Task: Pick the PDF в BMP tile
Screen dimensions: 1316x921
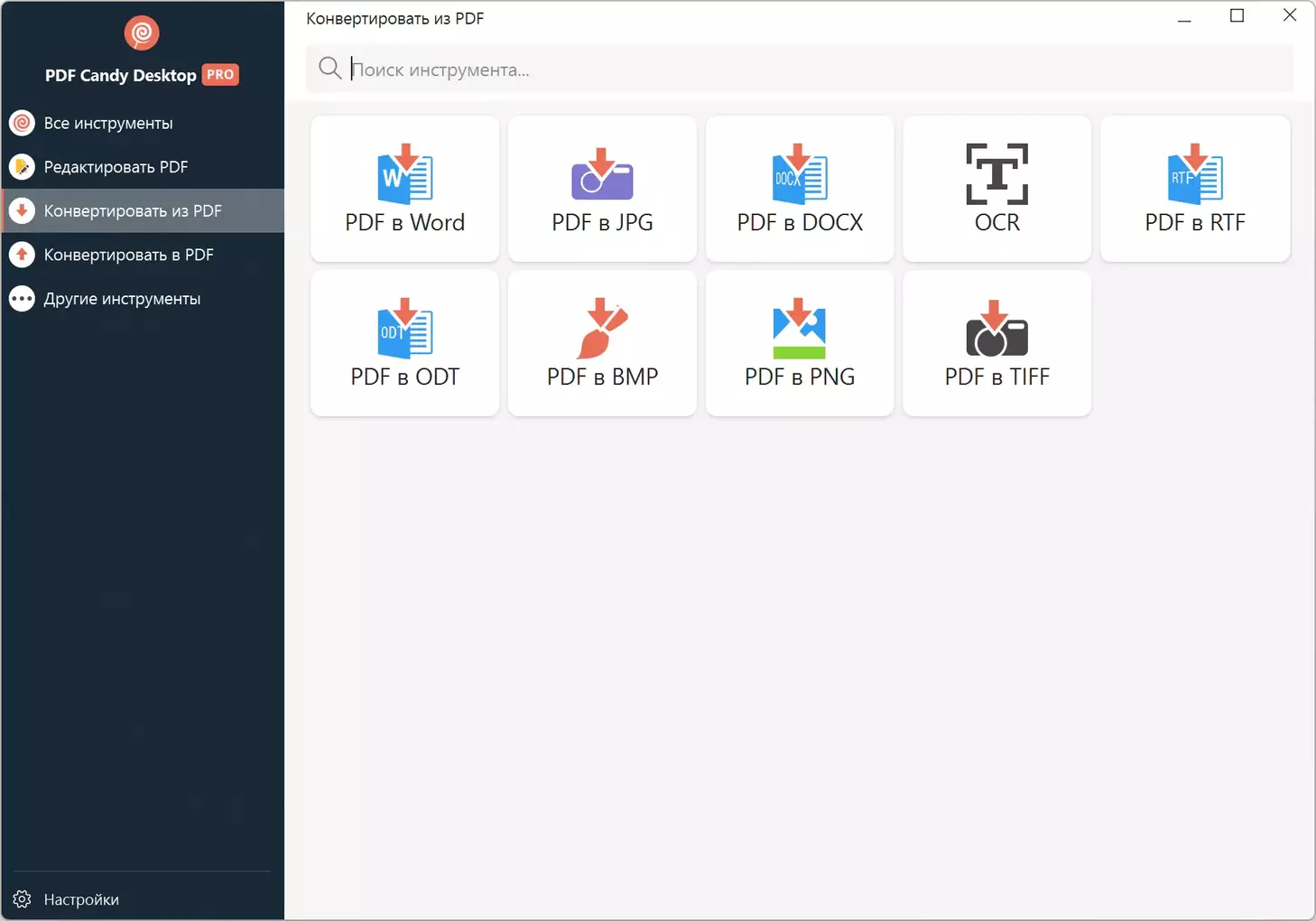Action: (602, 343)
